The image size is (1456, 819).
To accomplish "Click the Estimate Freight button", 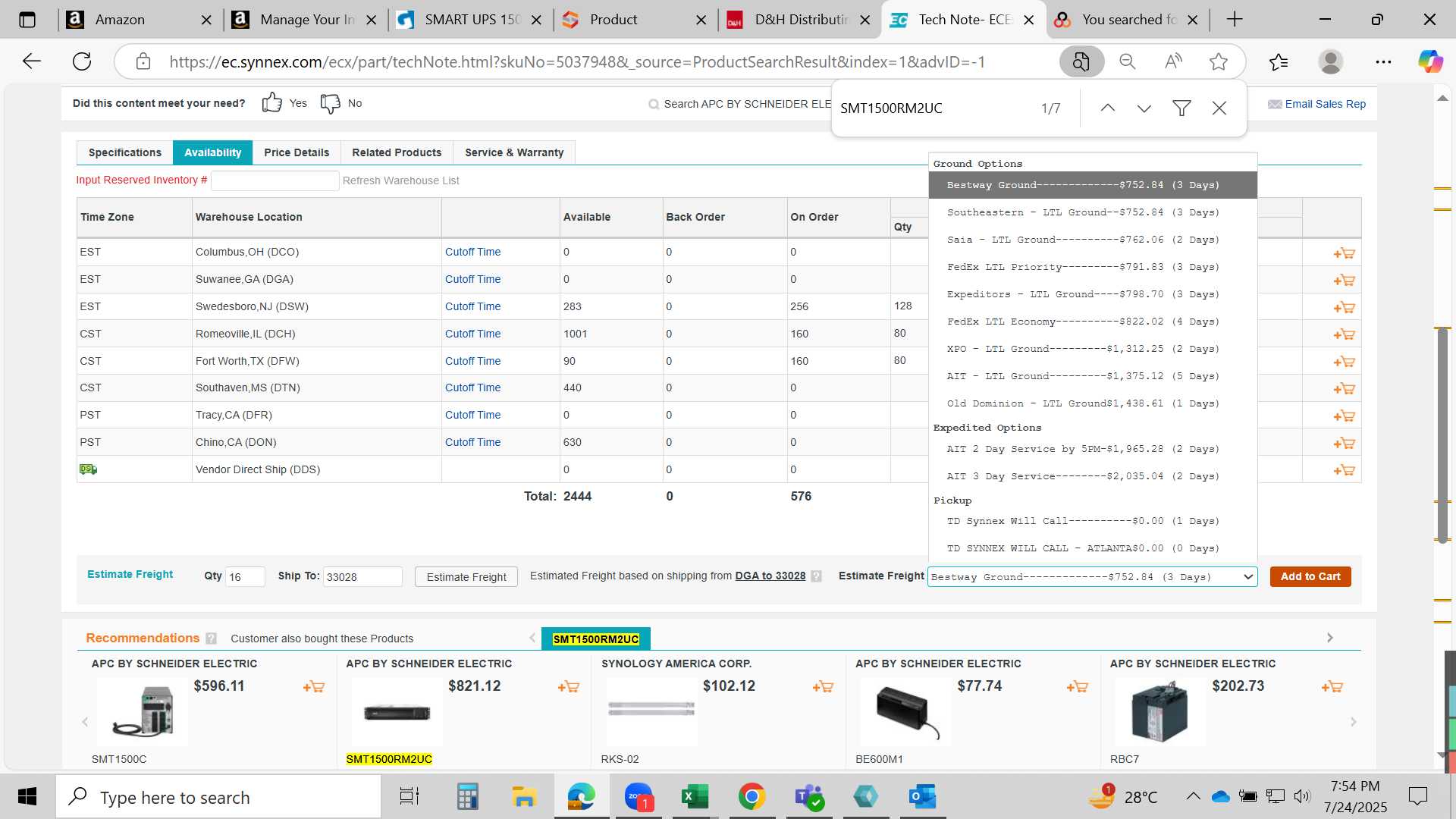I will (466, 577).
